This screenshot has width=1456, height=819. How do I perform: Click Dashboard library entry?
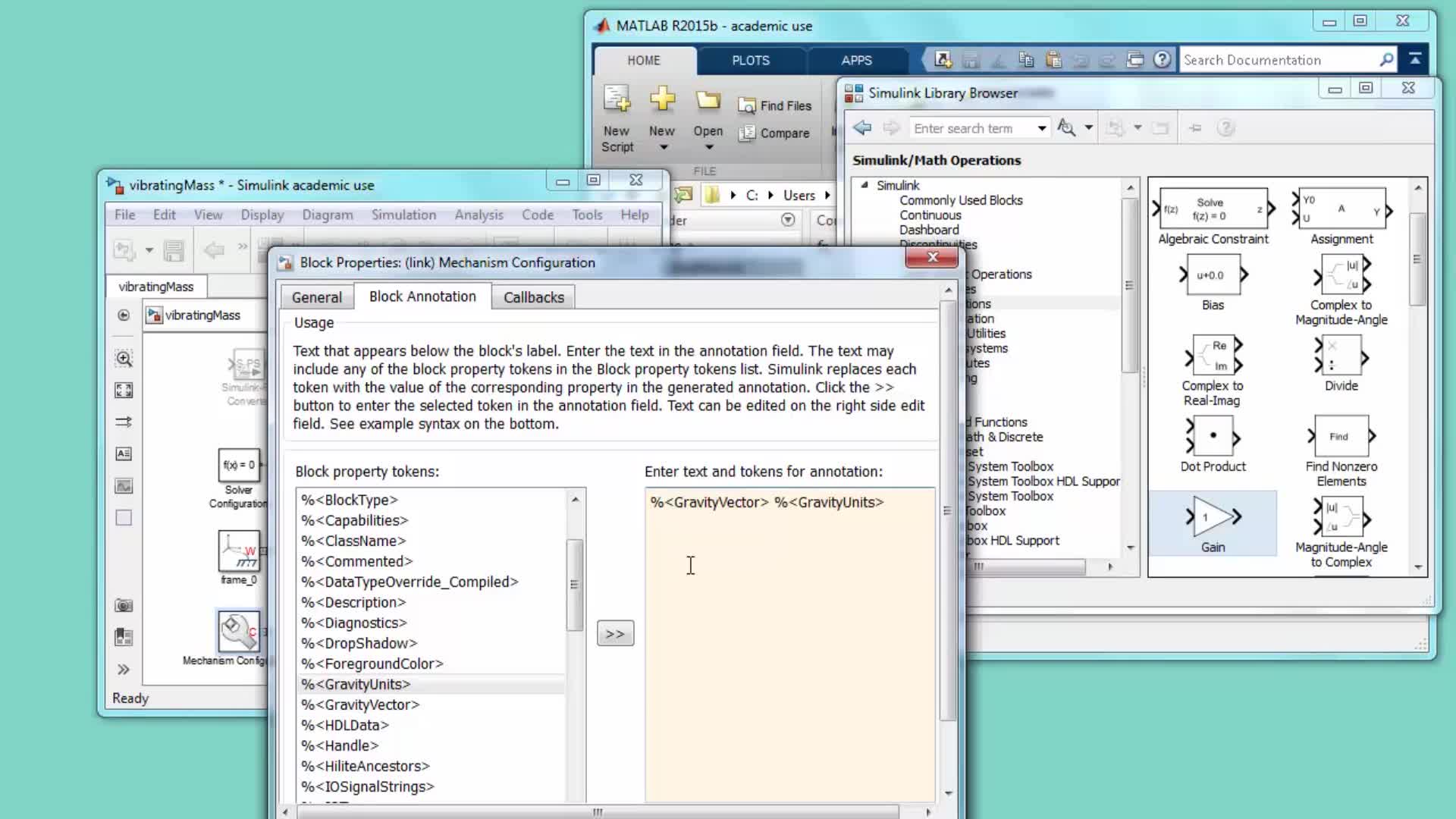coord(929,230)
